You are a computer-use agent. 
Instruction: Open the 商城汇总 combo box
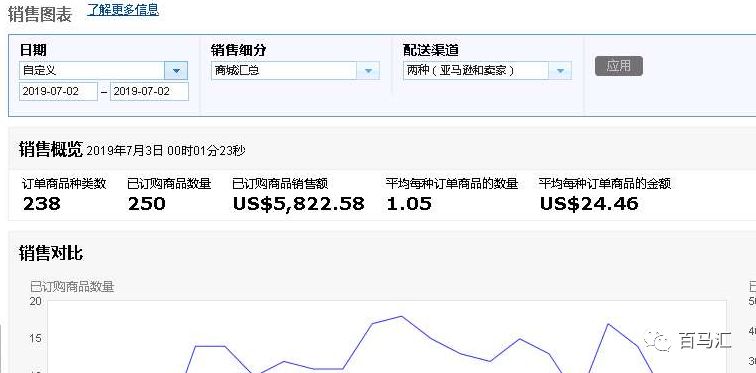tap(295, 71)
